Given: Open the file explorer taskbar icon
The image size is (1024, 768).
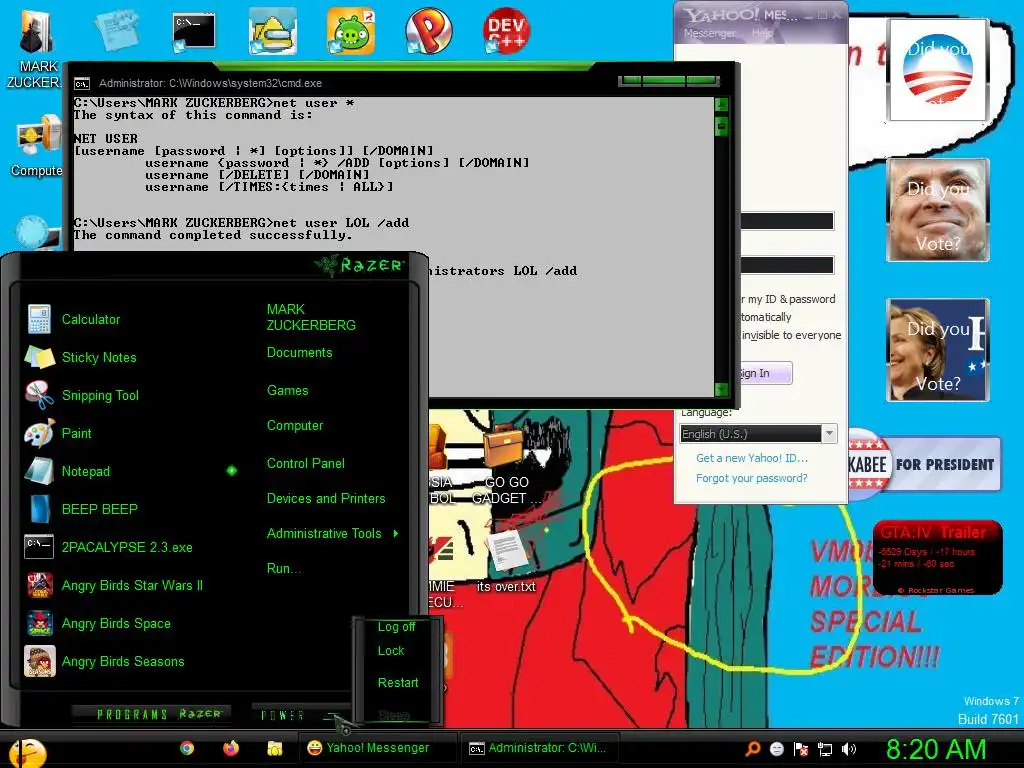Looking at the screenshot, I should (275, 748).
